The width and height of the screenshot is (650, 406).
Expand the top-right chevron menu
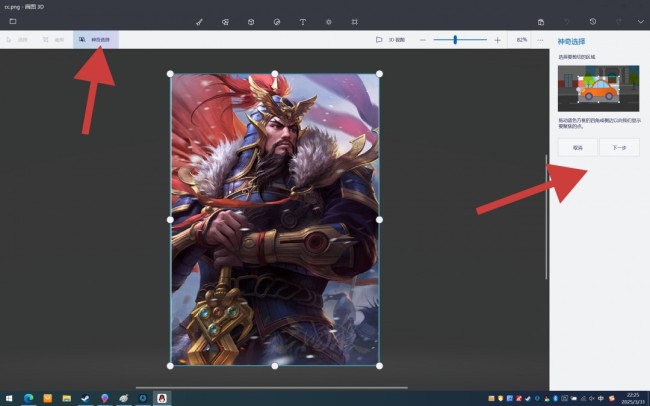pyautogui.click(x=640, y=22)
